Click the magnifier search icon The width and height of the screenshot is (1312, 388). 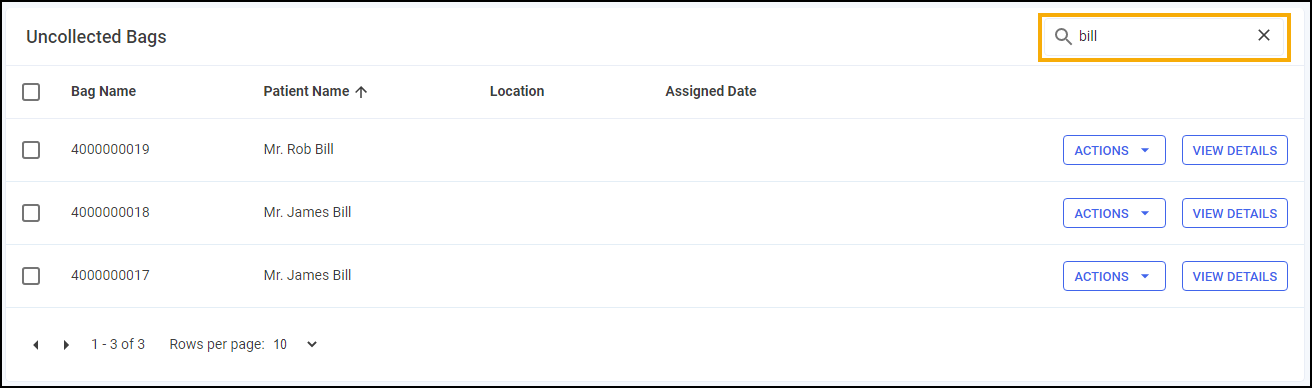(1063, 37)
